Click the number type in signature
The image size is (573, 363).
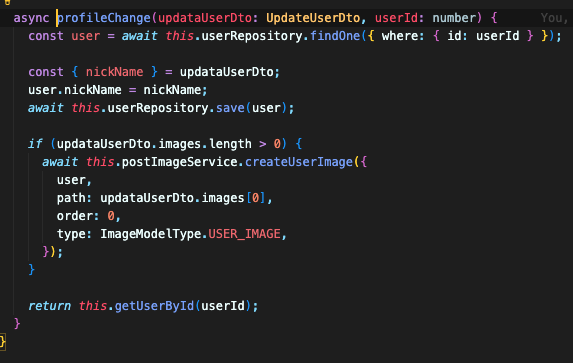tap(454, 18)
